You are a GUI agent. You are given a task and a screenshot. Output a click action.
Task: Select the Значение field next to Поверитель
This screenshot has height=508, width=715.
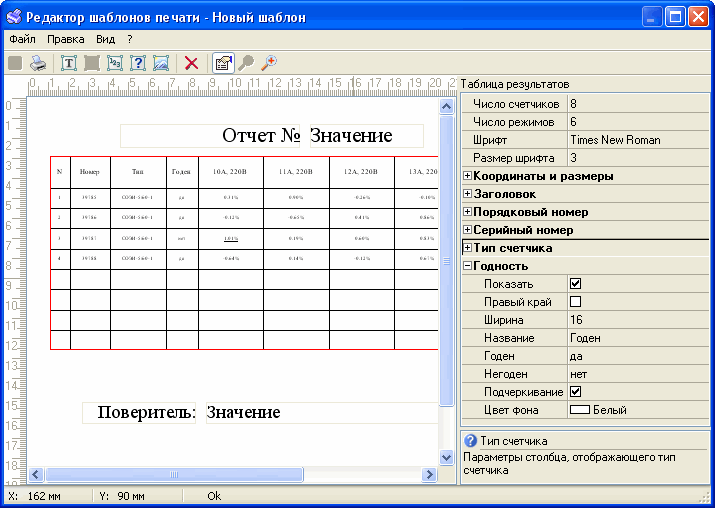pyautogui.click(x=322, y=413)
